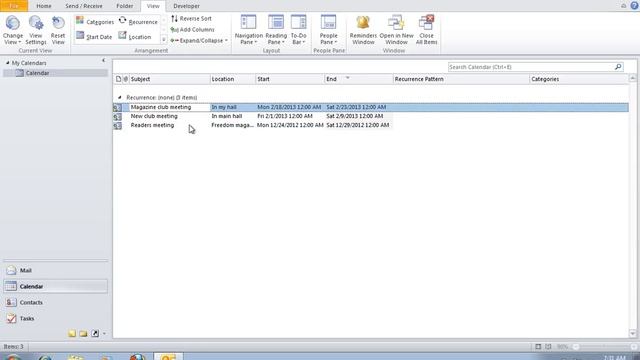This screenshot has width=640, height=360.
Task: Open the File tab
Action: (14, 6)
